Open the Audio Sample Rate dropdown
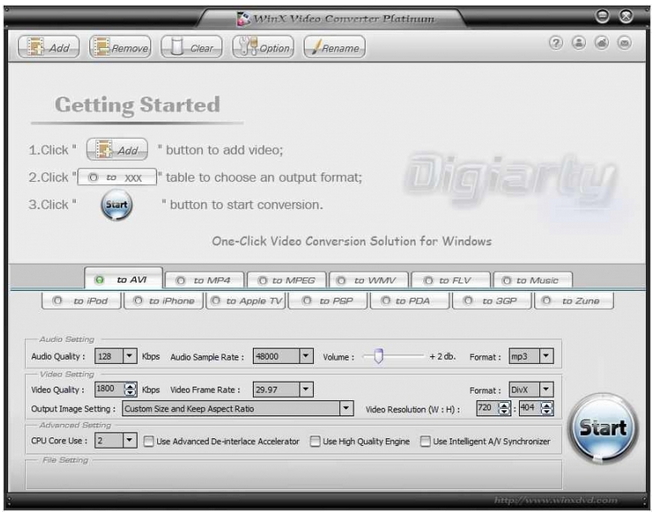 point(306,356)
